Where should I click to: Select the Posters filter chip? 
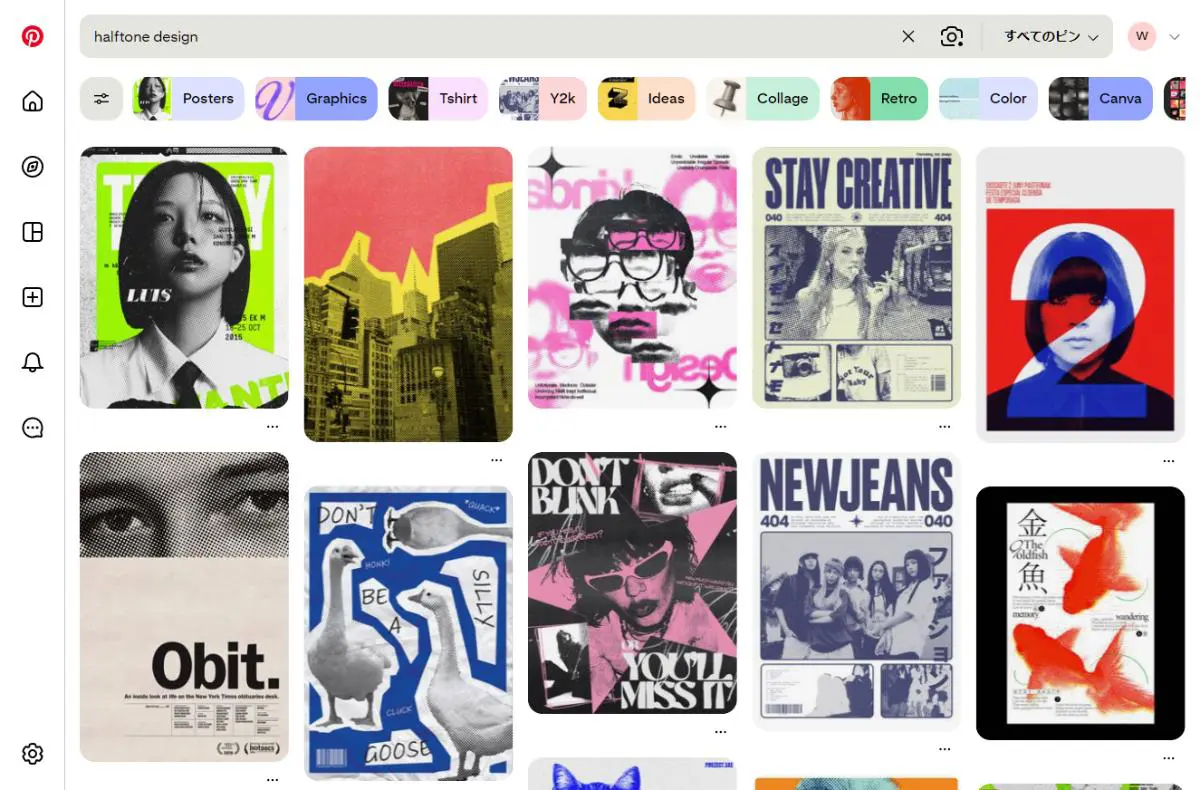click(189, 99)
